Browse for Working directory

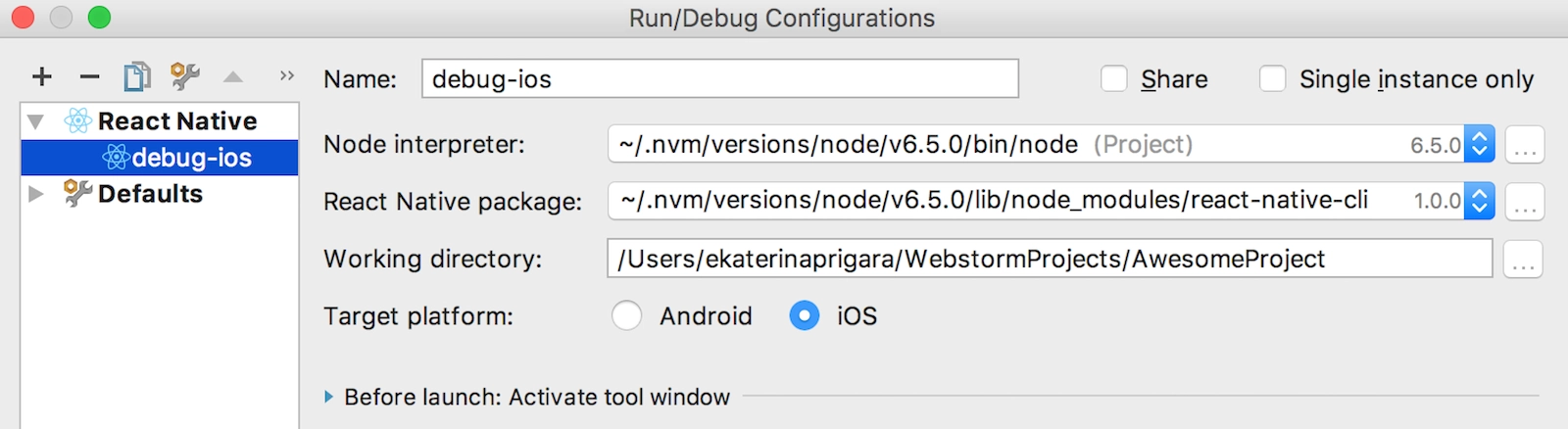(1523, 260)
